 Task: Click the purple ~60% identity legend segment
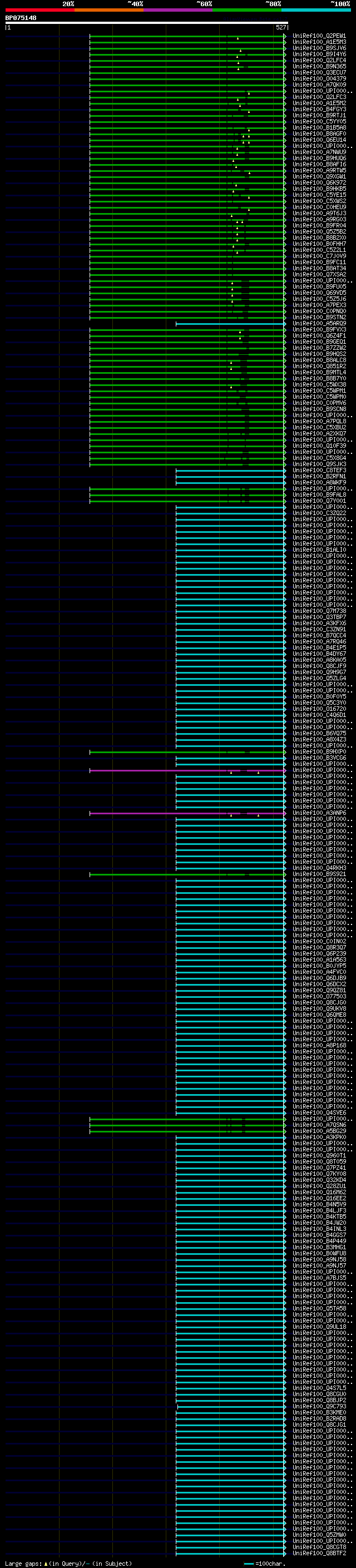(x=177, y=11)
